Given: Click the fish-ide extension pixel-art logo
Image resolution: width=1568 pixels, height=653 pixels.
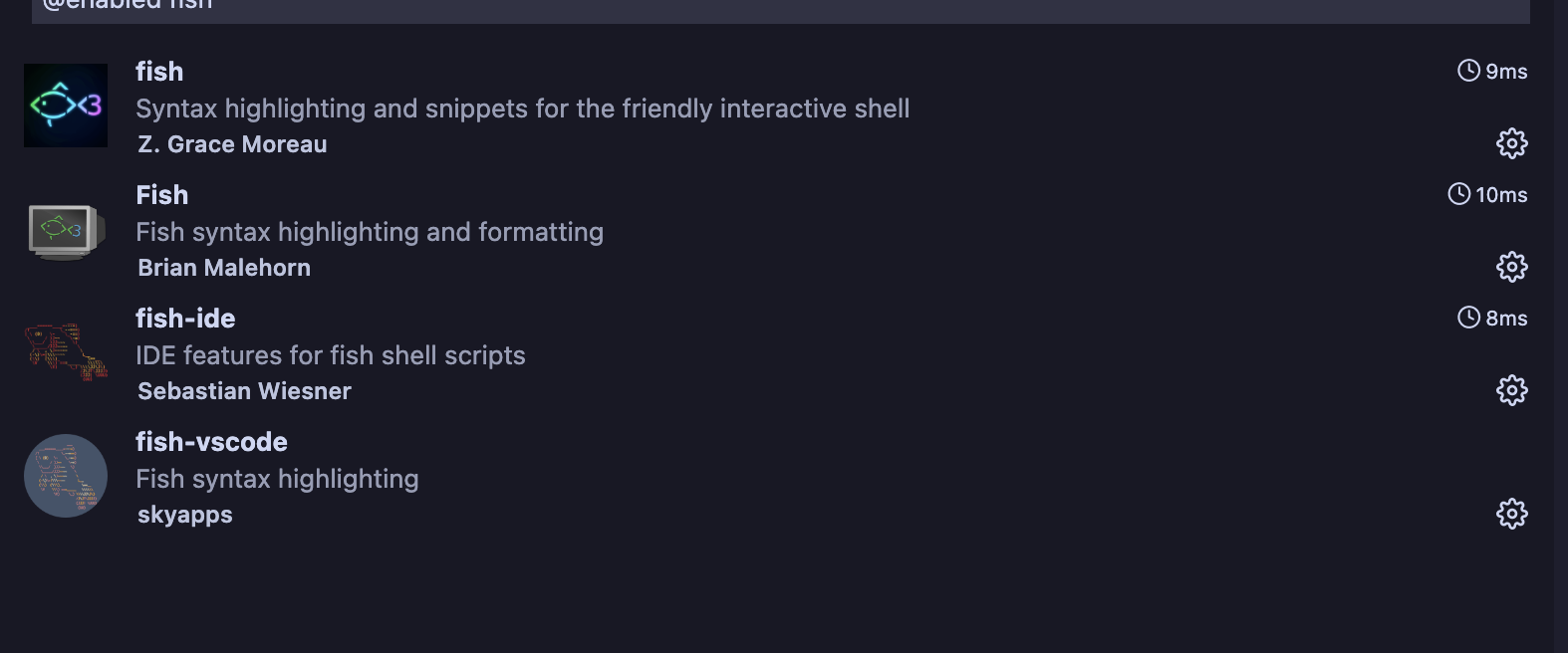Looking at the screenshot, I should click(x=66, y=351).
